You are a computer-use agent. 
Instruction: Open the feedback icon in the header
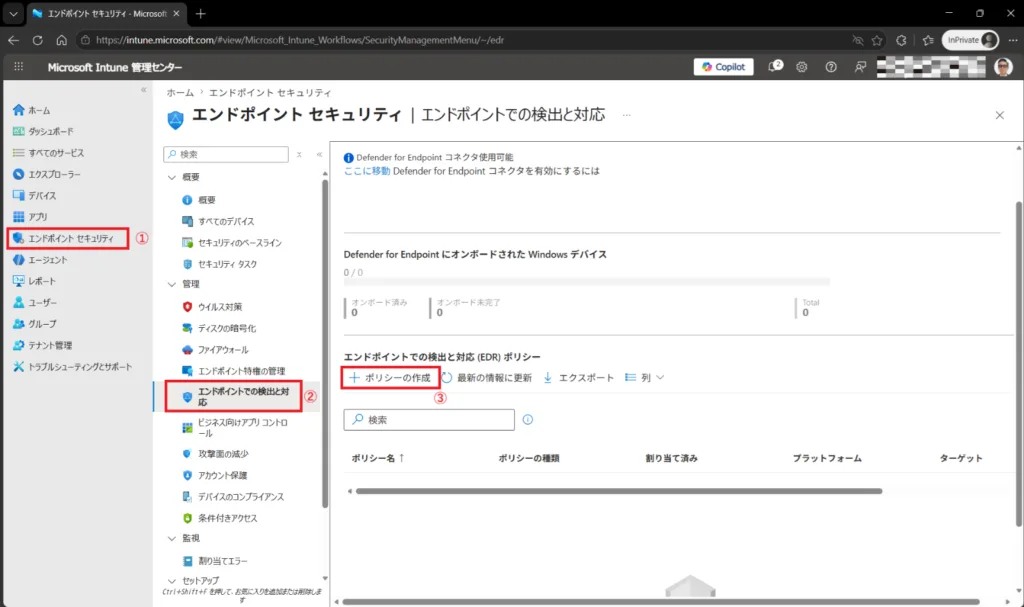tap(860, 67)
